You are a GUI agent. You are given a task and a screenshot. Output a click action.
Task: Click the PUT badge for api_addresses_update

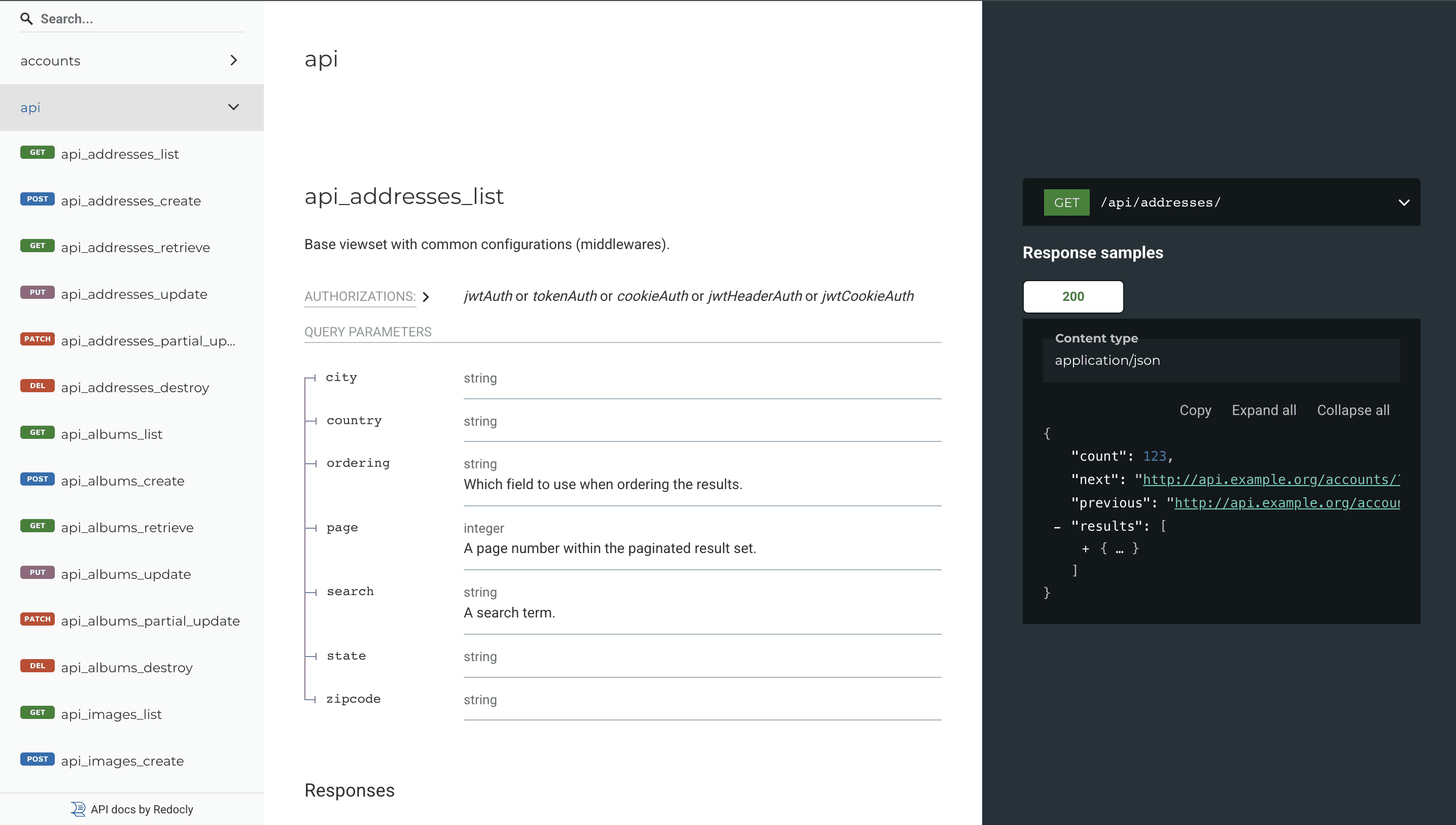(x=38, y=292)
